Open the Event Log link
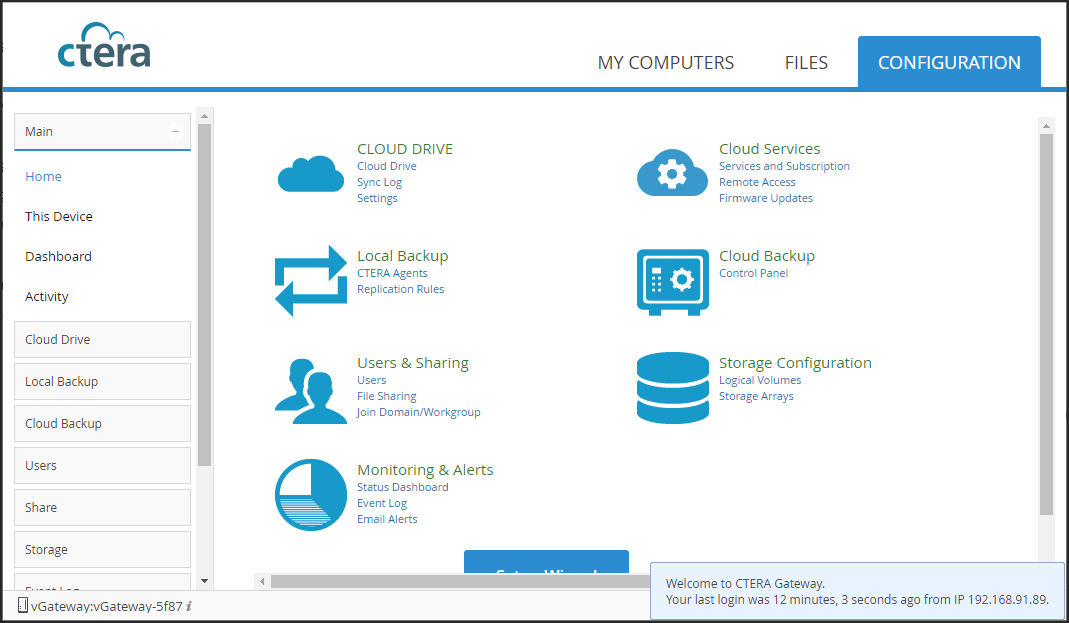The height and width of the screenshot is (623, 1069). click(x=382, y=504)
